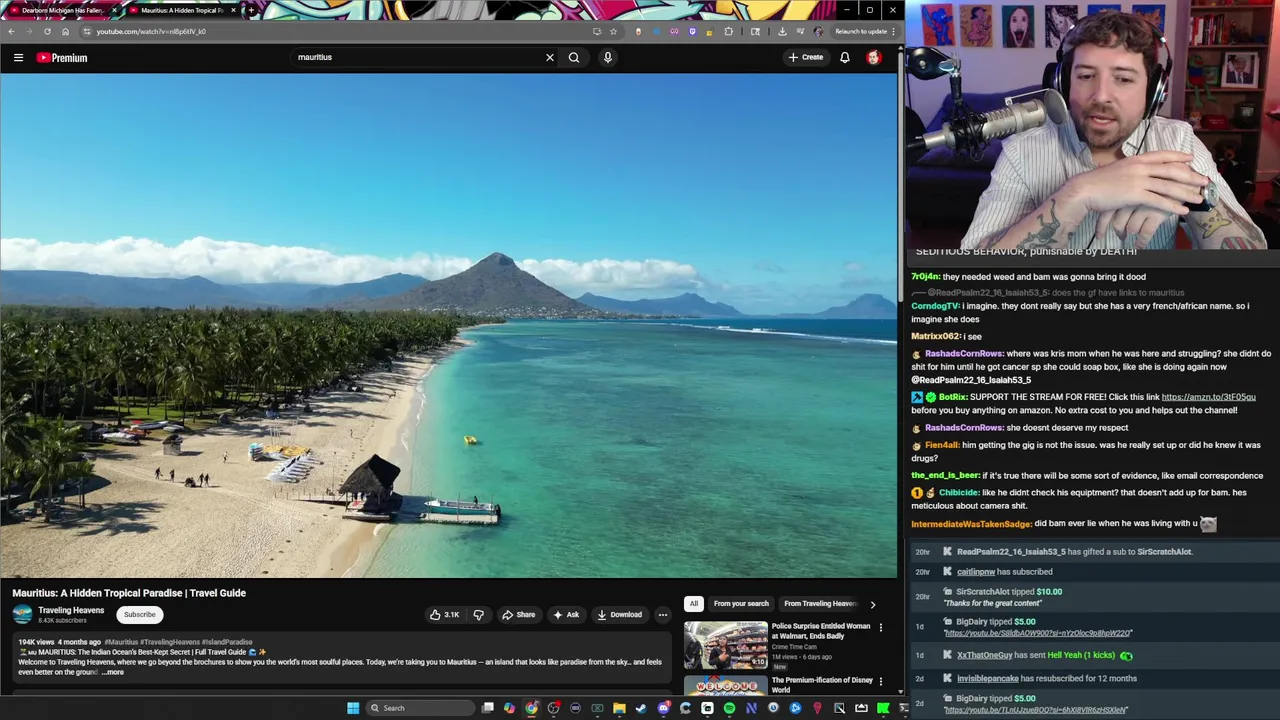Open the Traveling Heavens channel avatar
Viewport: 1280px width, 720px height.
(22, 614)
